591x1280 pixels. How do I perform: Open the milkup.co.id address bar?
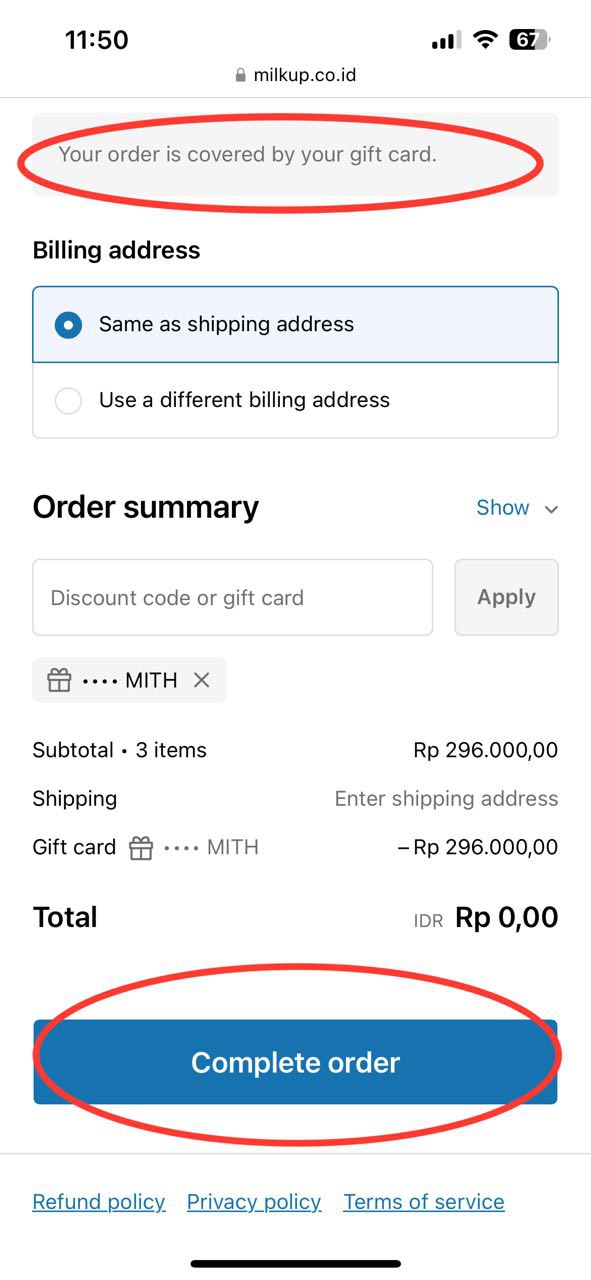295,75
